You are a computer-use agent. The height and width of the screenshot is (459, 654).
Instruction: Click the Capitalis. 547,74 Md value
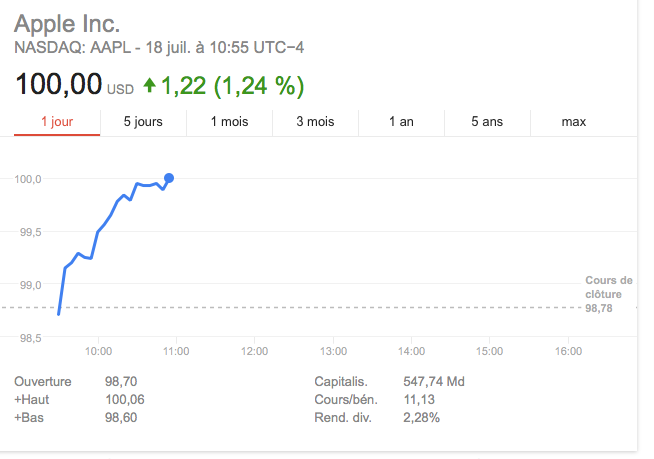point(431,381)
